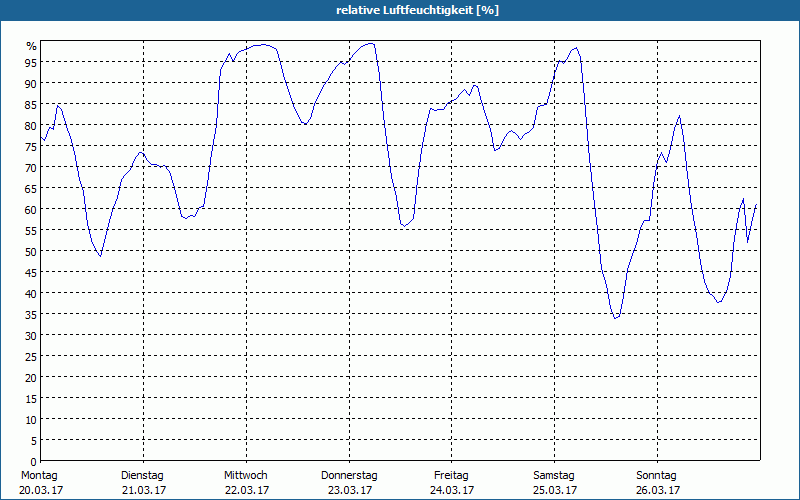
Task: Select the 'Samstag' day label
Action: click(554, 476)
